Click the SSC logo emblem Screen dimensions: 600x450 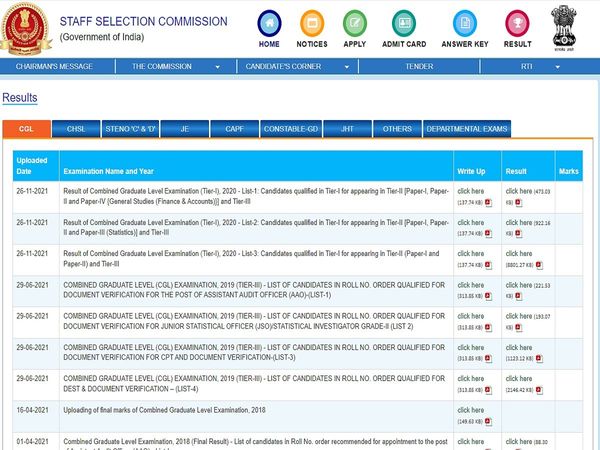[25, 29]
